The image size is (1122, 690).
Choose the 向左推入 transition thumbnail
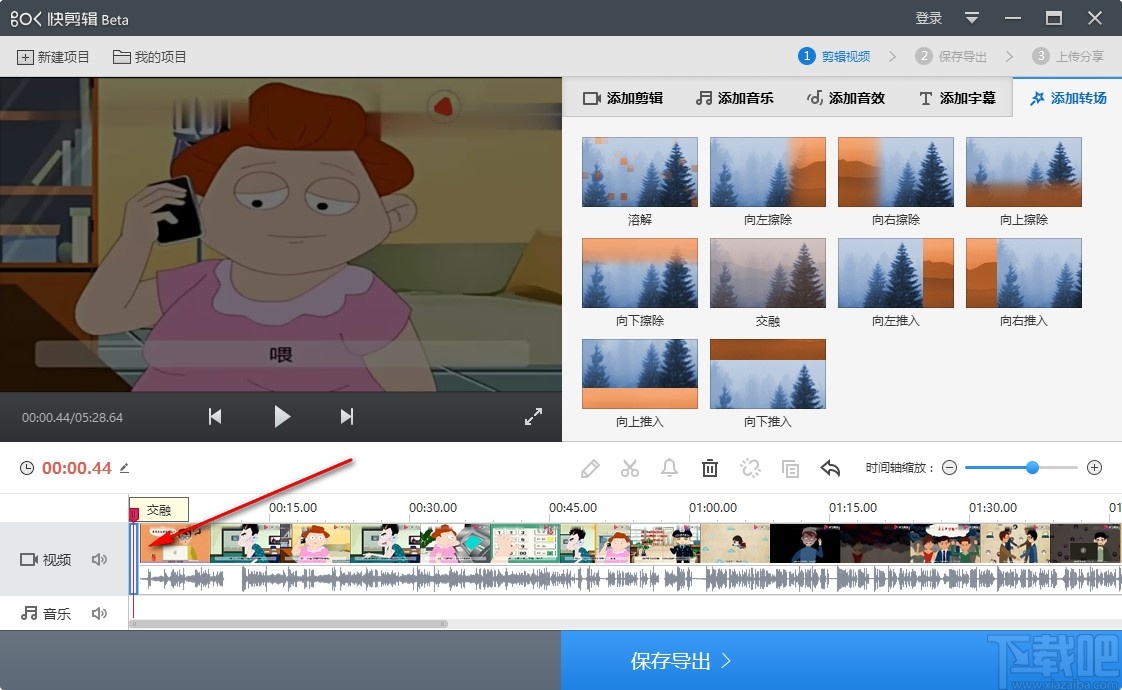point(896,273)
